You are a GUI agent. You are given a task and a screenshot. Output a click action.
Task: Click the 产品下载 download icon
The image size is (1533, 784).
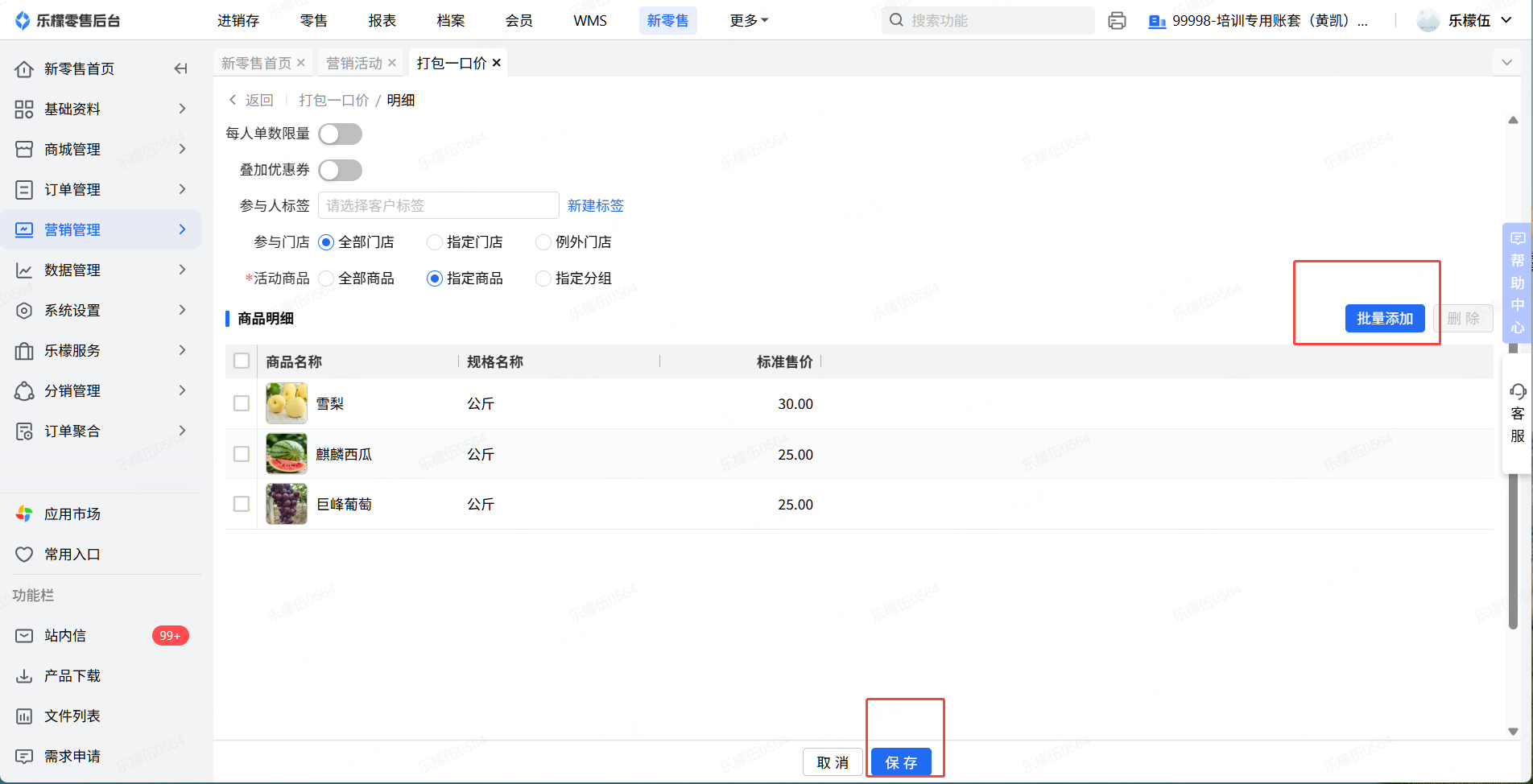[x=24, y=676]
